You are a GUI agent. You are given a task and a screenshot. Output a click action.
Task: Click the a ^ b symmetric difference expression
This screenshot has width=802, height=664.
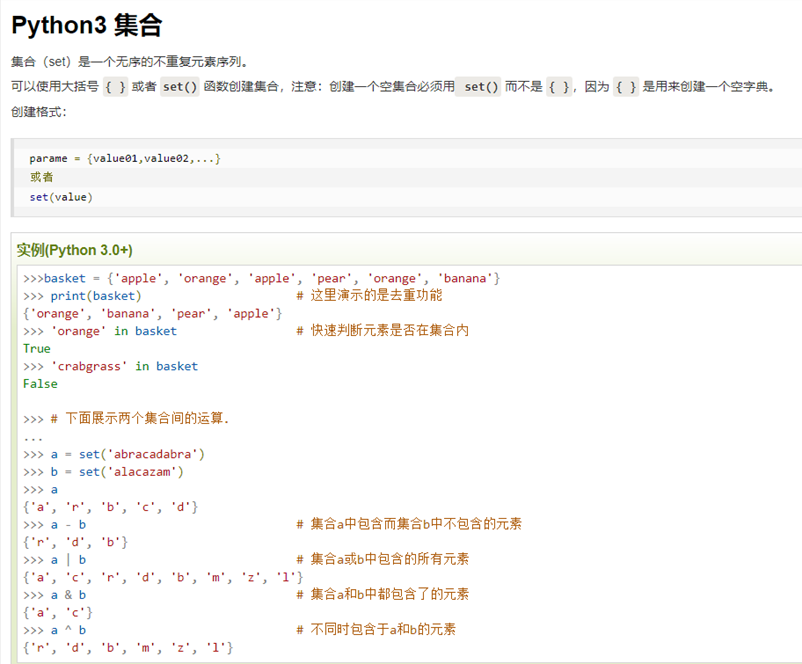click(67, 629)
